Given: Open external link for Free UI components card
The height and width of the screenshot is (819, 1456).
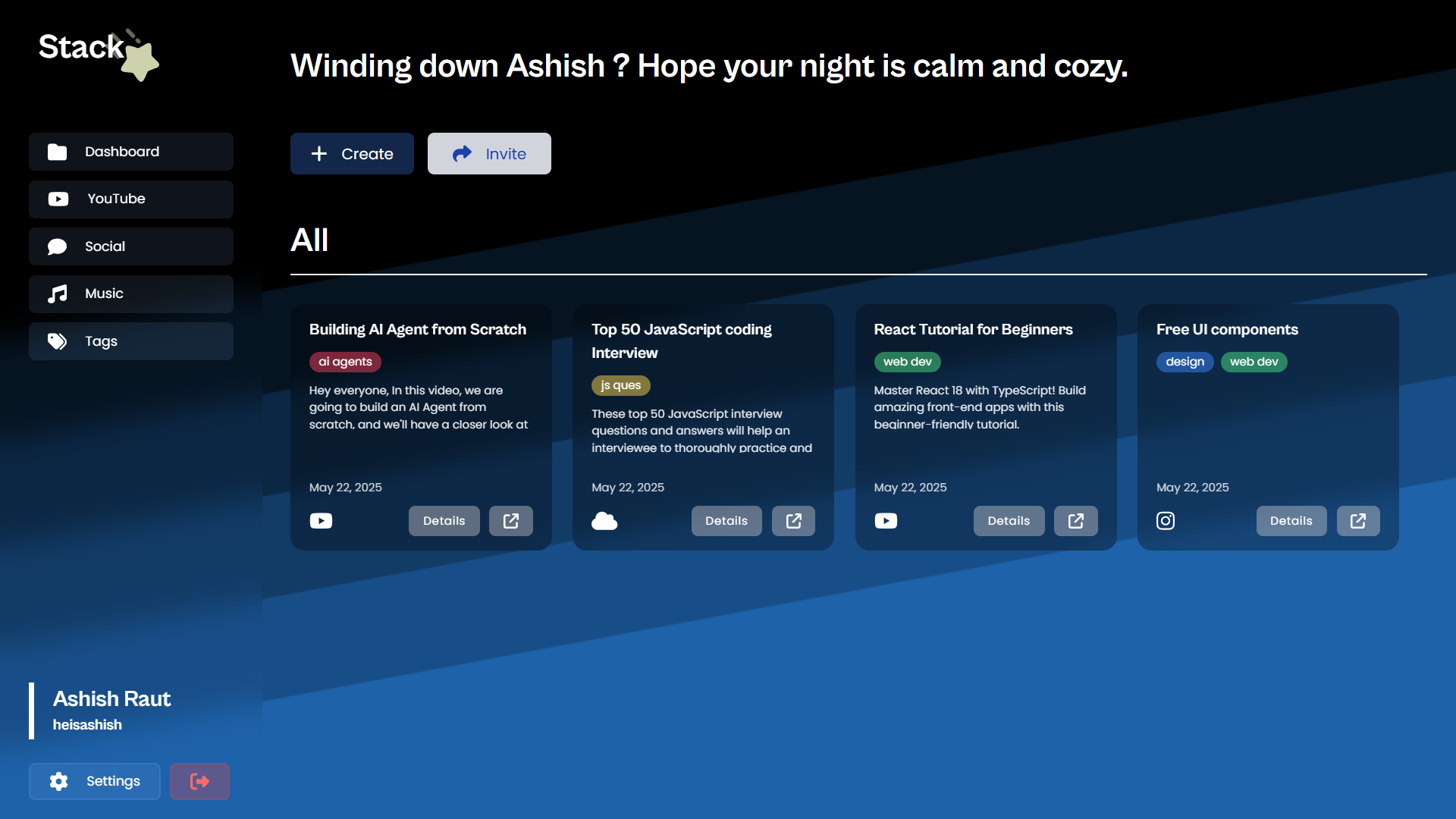Looking at the screenshot, I should 1357,521.
